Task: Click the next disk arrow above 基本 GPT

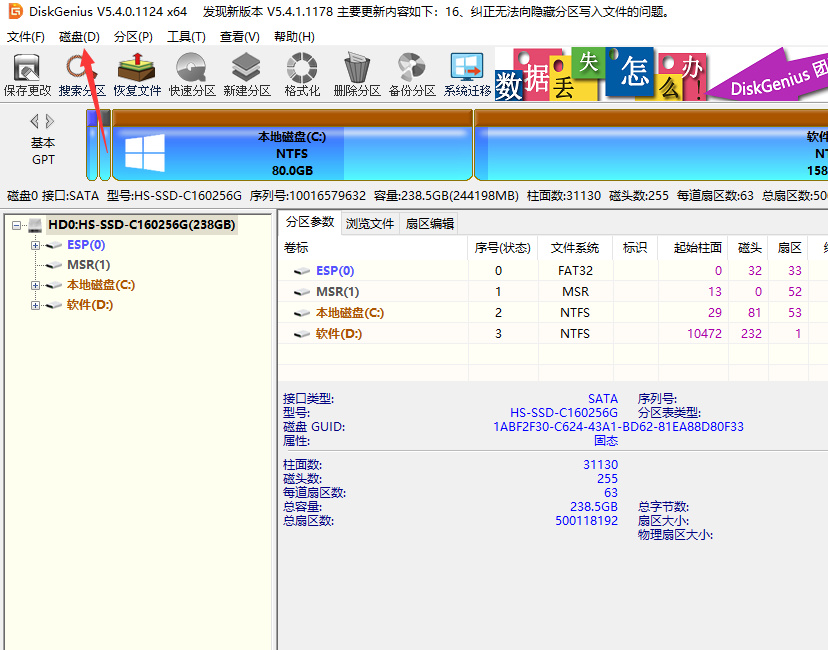Action: 50,121
